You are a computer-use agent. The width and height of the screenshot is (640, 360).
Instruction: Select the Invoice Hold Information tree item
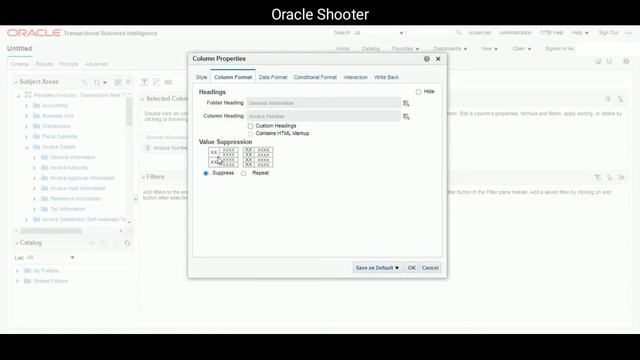point(78,188)
